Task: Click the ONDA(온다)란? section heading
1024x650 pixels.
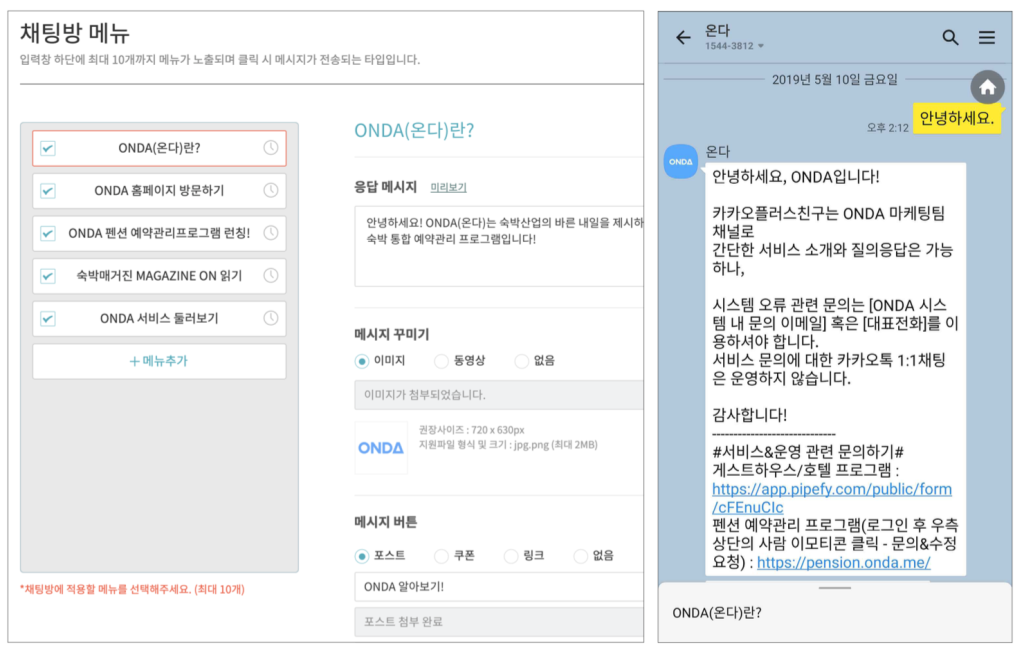Action: [x=414, y=131]
